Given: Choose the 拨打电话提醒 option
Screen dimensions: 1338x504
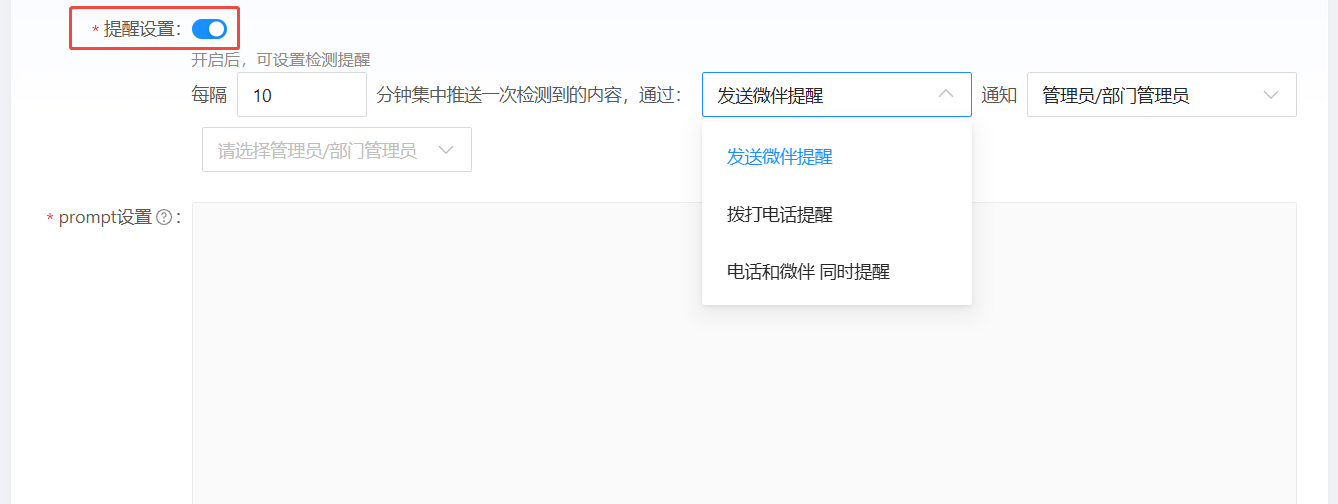Looking at the screenshot, I should 779,214.
